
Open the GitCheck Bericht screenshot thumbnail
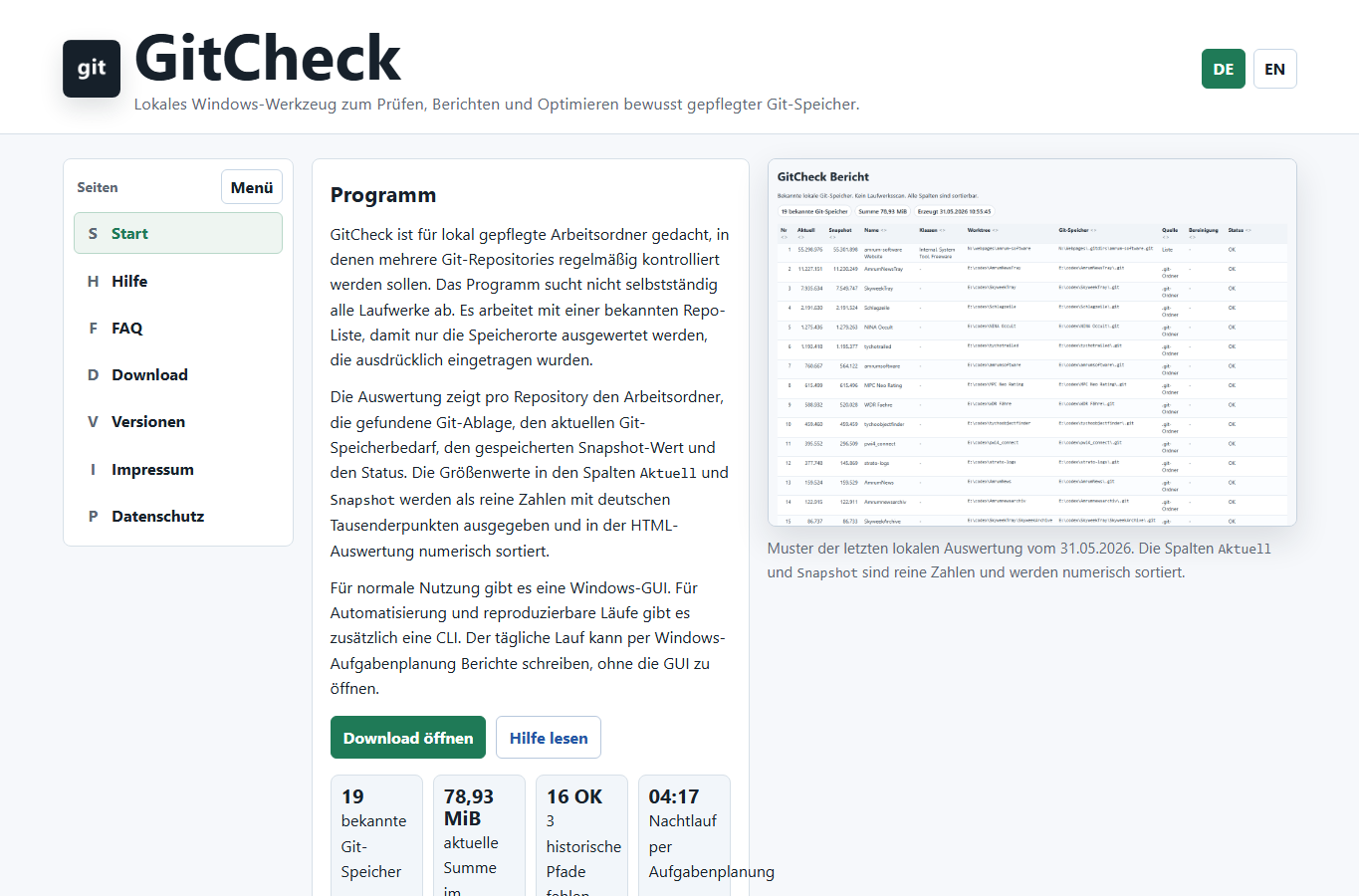click(x=1032, y=342)
